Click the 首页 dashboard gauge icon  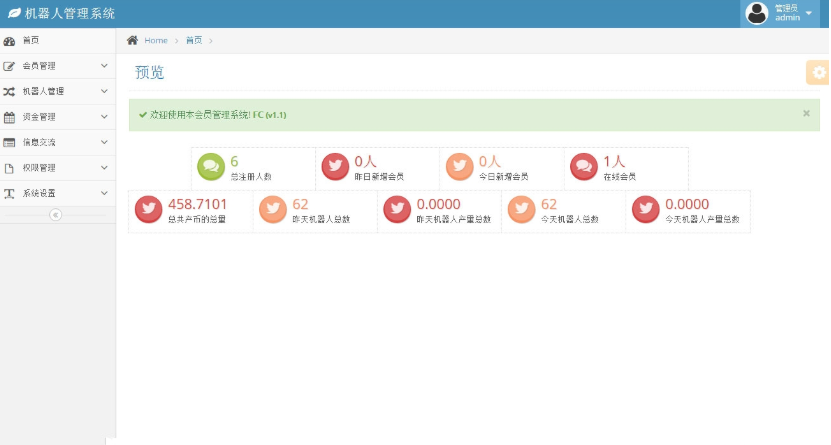9,41
